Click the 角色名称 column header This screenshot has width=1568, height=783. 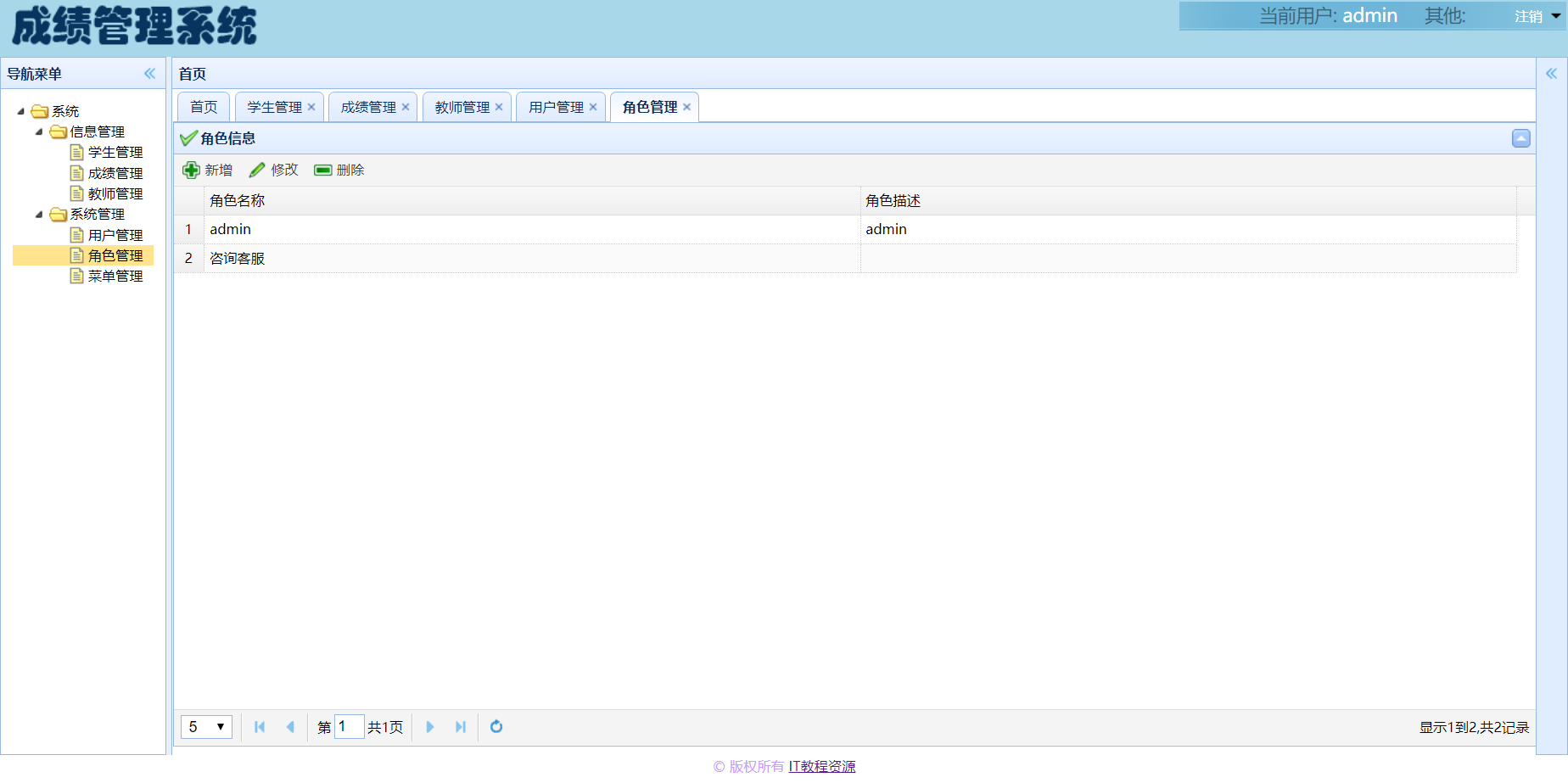pos(532,201)
